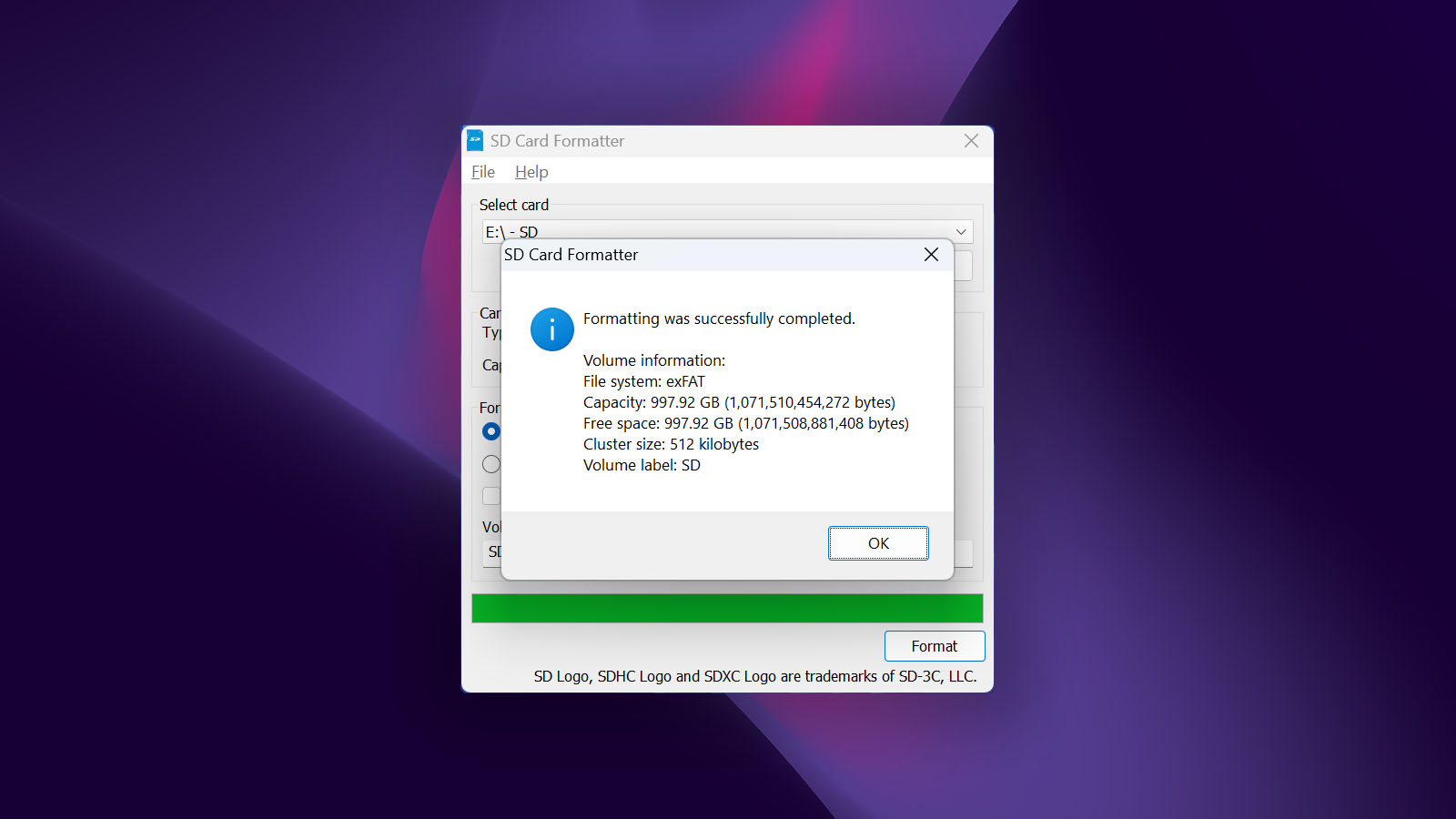The width and height of the screenshot is (1456, 819).
Task: Click the blue information icon in dialog
Action: pyautogui.click(x=552, y=329)
